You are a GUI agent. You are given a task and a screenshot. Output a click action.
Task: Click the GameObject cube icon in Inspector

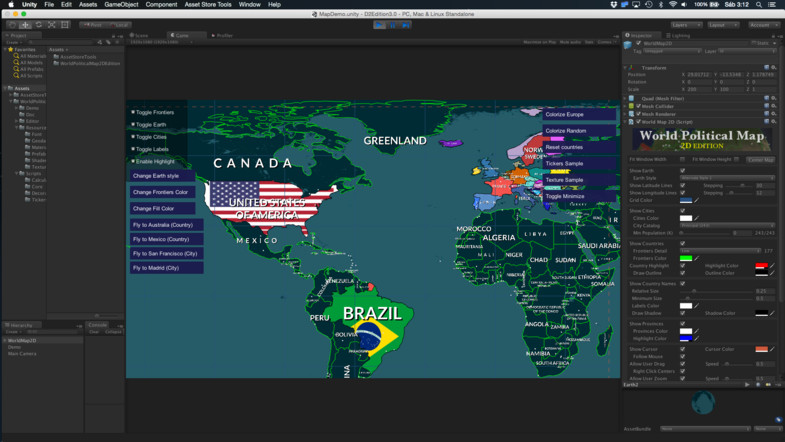pyautogui.click(x=628, y=45)
